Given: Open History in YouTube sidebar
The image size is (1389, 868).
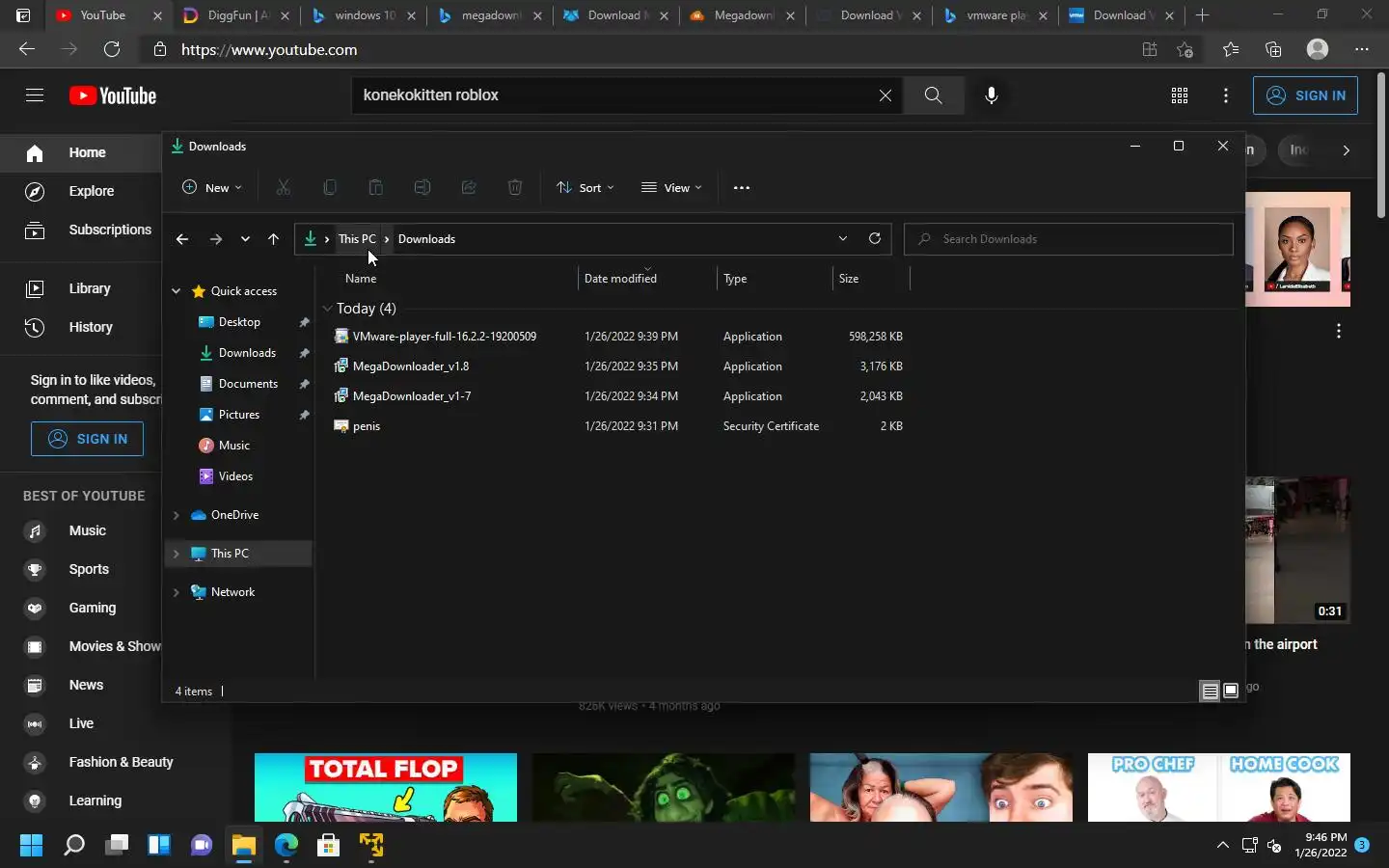Looking at the screenshot, I should (81, 327).
